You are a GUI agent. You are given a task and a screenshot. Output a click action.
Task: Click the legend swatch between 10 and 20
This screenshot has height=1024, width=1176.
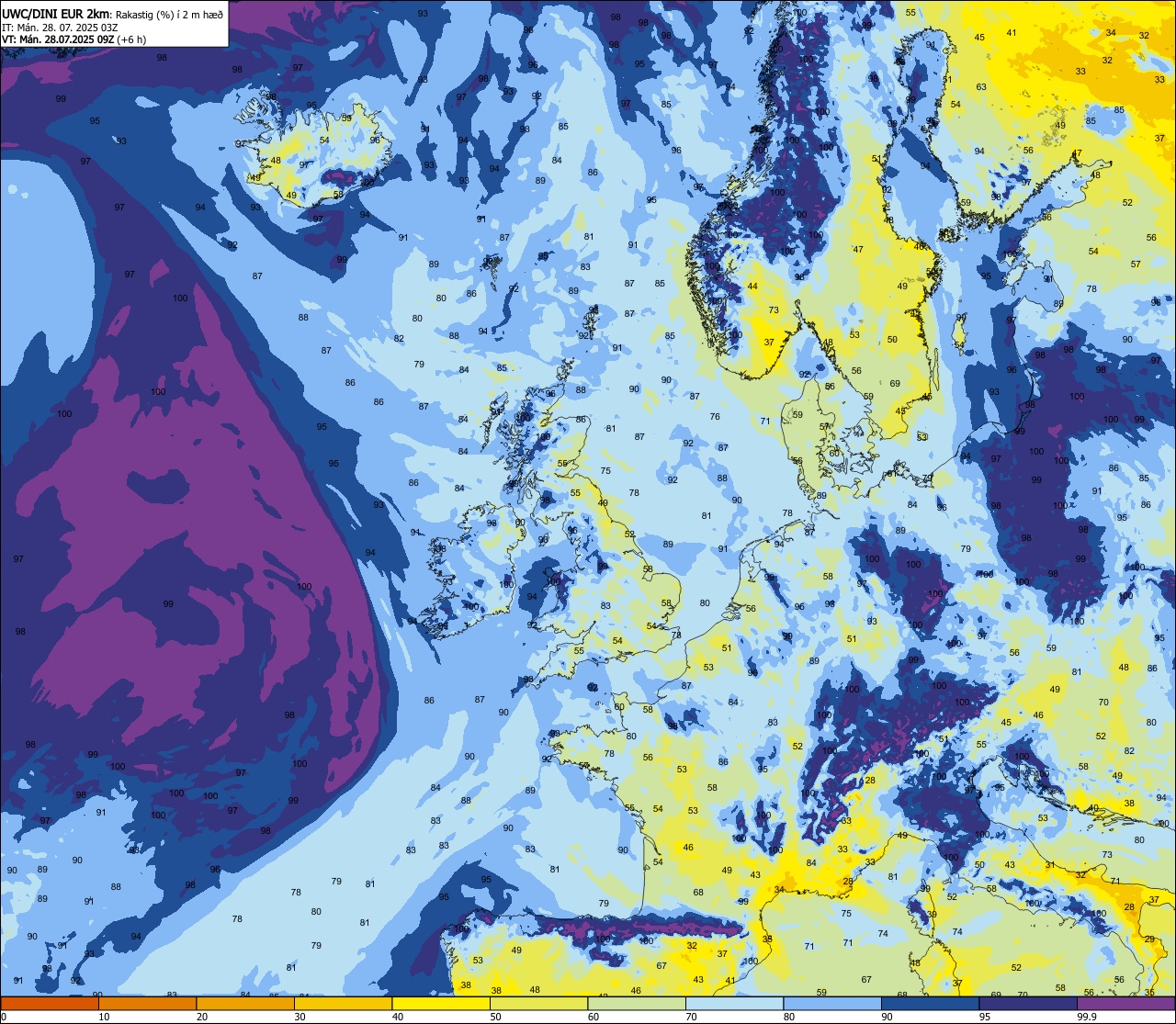(x=147, y=1003)
